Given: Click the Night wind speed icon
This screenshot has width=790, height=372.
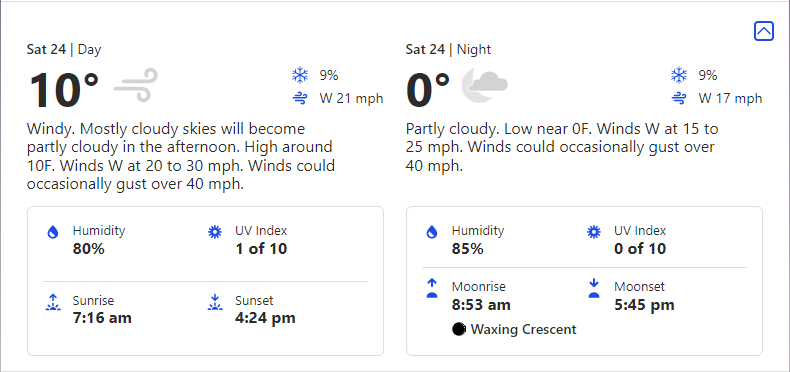Looking at the screenshot, I should (x=679, y=98).
